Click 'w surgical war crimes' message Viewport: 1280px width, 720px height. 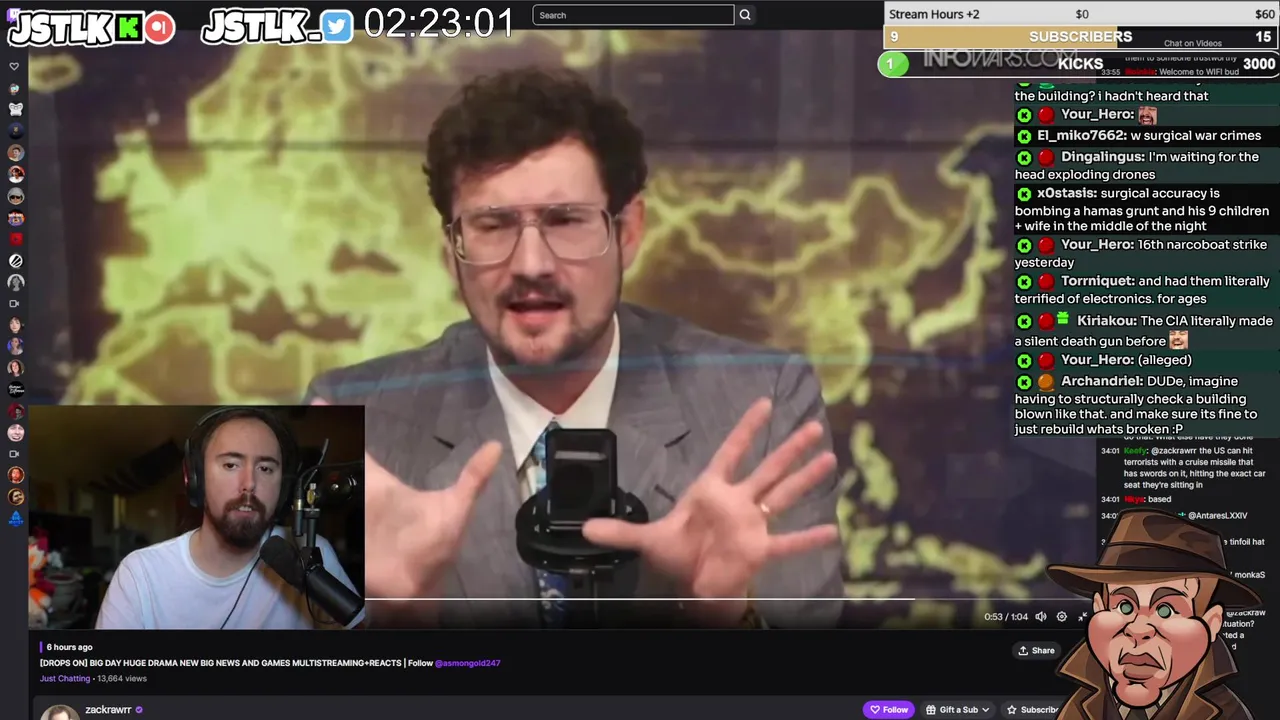point(1196,136)
